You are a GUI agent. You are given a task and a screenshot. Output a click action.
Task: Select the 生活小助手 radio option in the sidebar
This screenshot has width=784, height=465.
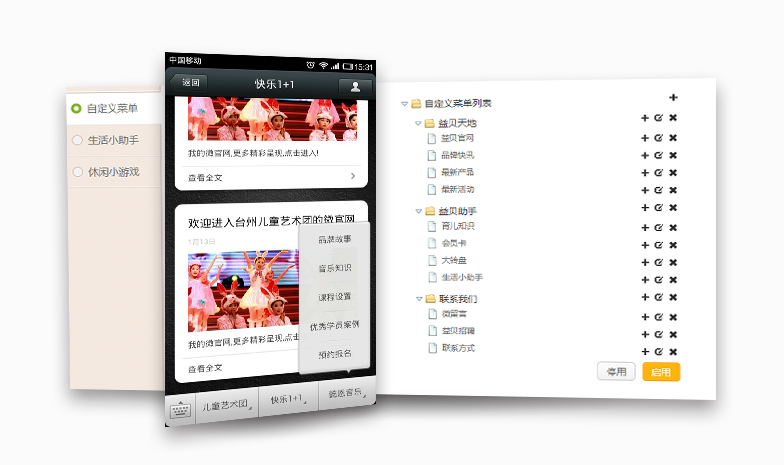coord(77,140)
